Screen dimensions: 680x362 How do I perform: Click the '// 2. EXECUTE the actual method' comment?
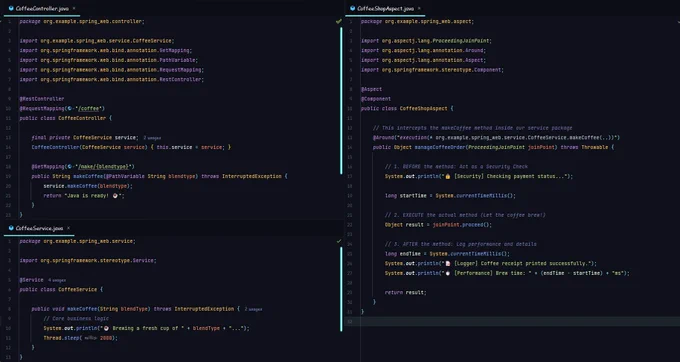coord(465,215)
